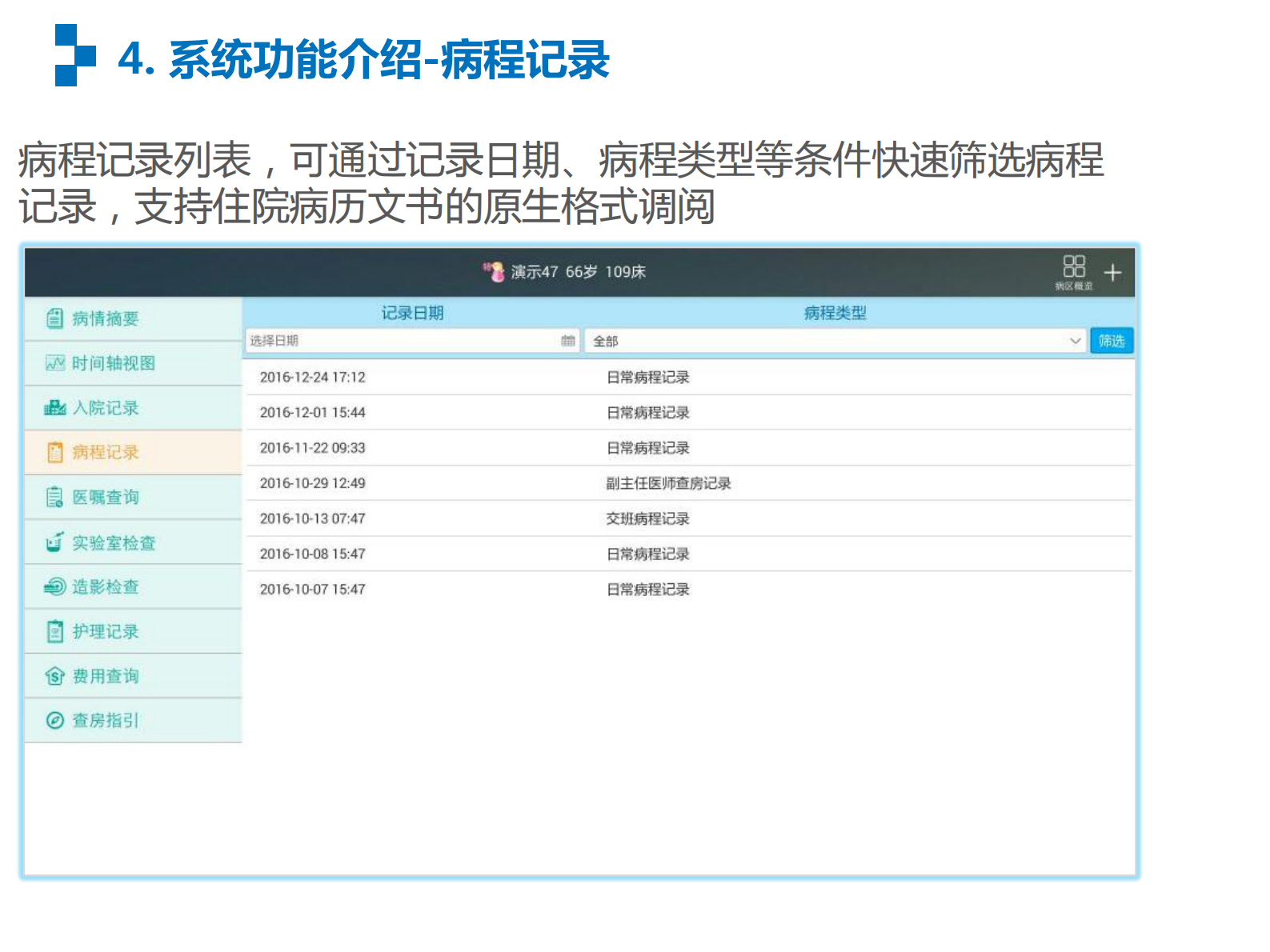The width and height of the screenshot is (1270, 952).
Task: Open the 副主任医师查房记录 entry
Action: coord(668,483)
